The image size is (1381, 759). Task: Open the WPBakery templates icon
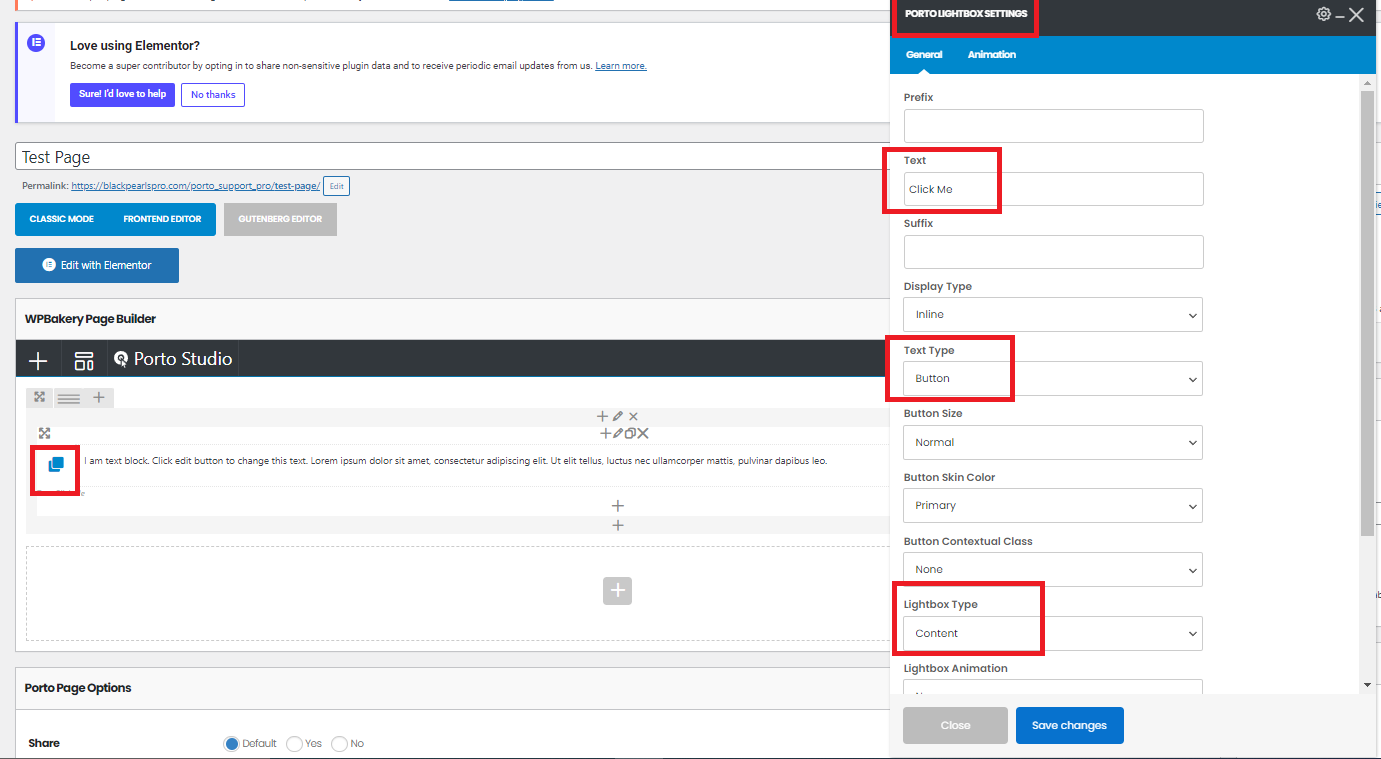click(84, 360)
